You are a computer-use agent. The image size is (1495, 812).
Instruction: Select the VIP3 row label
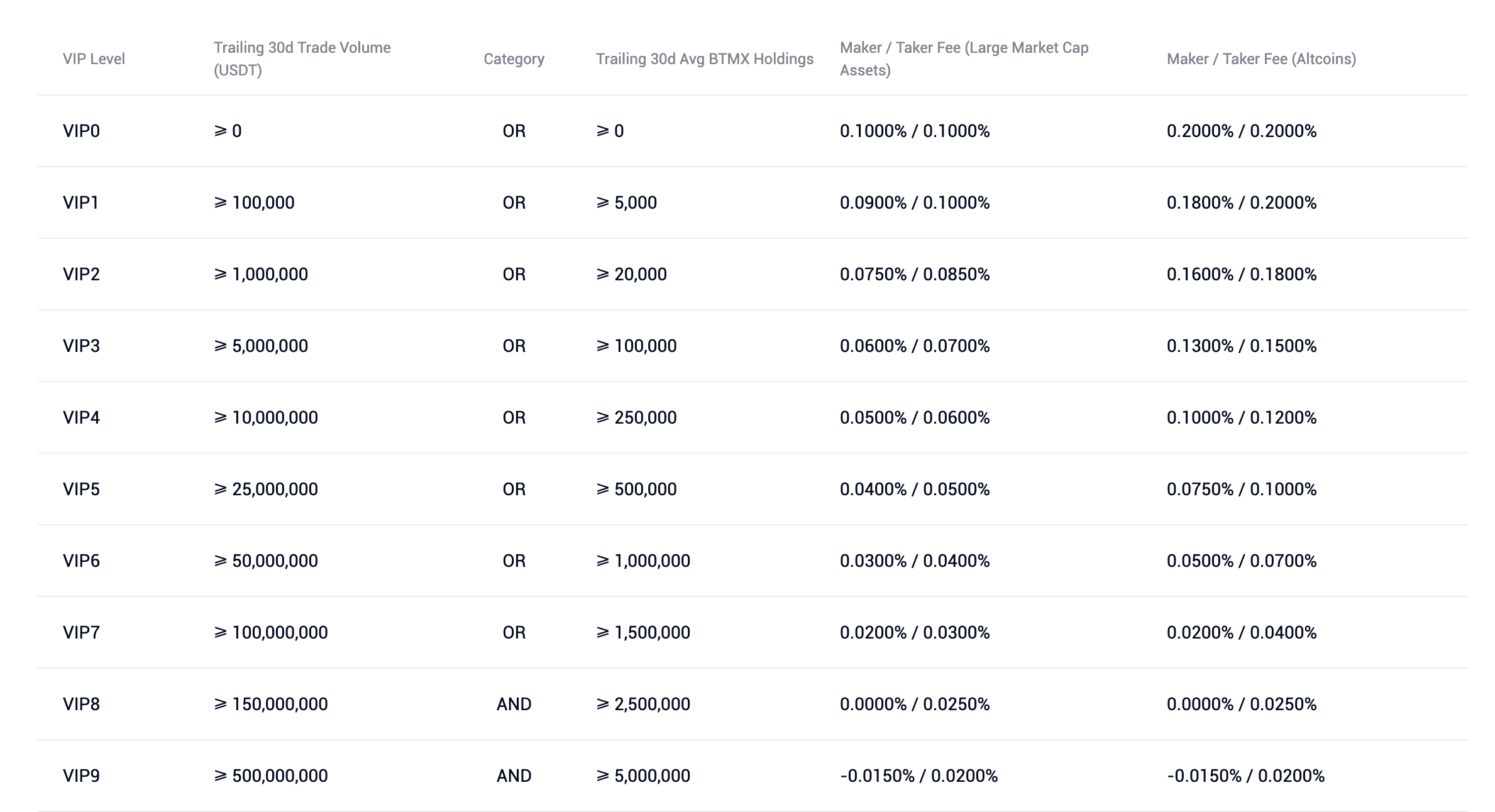pos(81,346)
